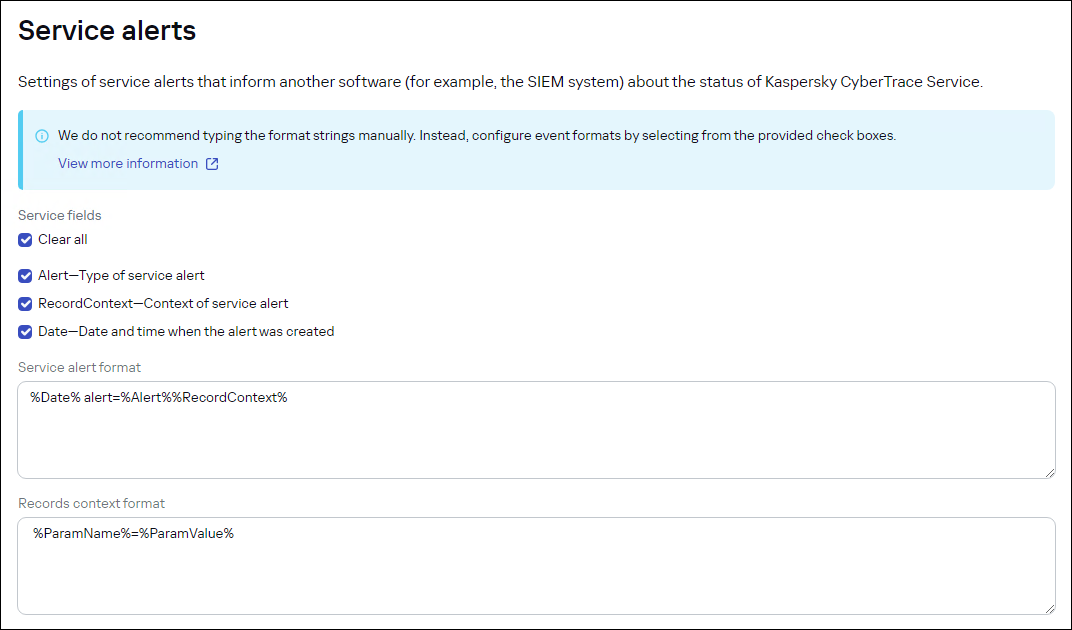Viewport: 1072px width, 630px height.
Task: Click the info icon in the blue banner
Action: click(x=41, y=135)
